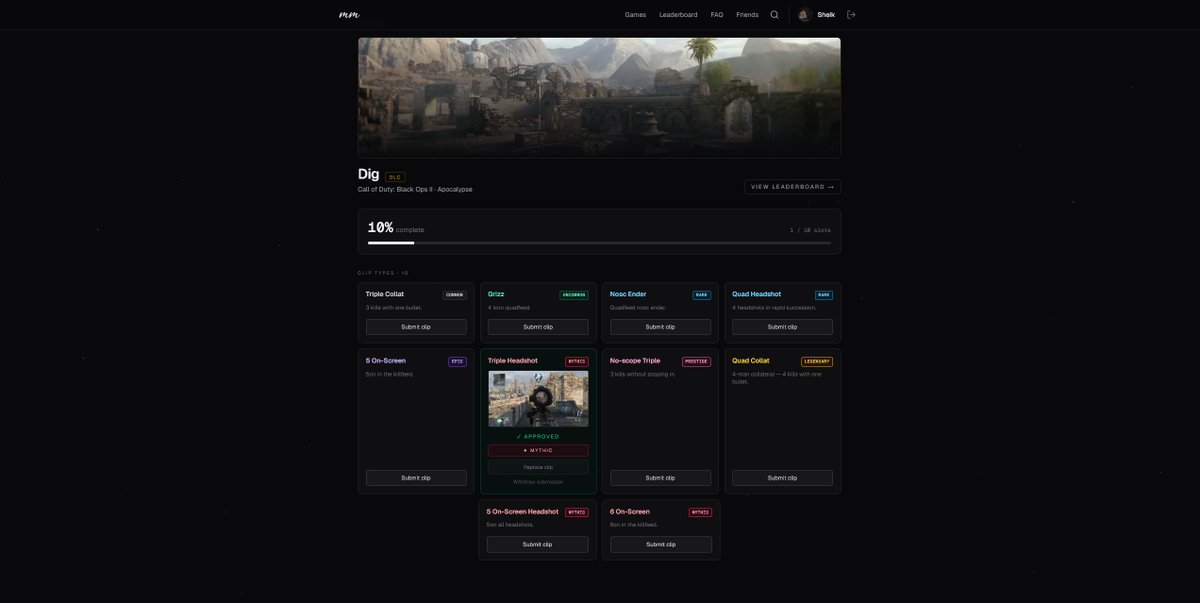Submit clip for Nosc Ender

coord(660,327)
